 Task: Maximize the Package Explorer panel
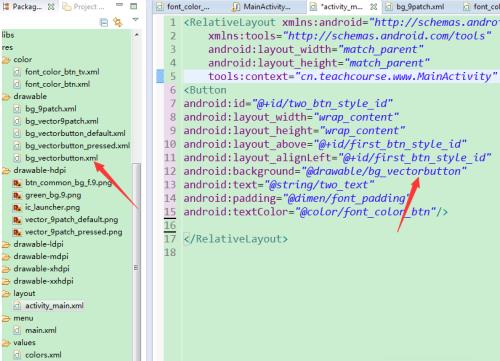(x=134, y=6)
